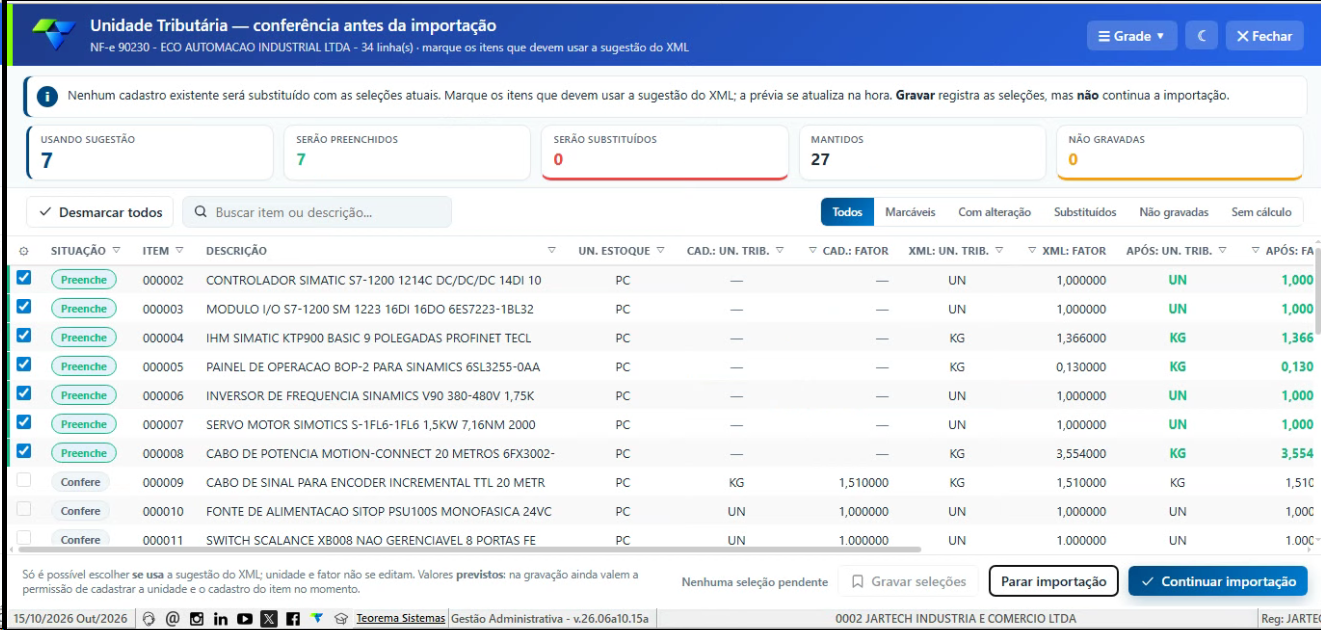Screen dimensions: 1321x630
Task: Click XML factor value 3,554000
Action: click(1081, 454)
